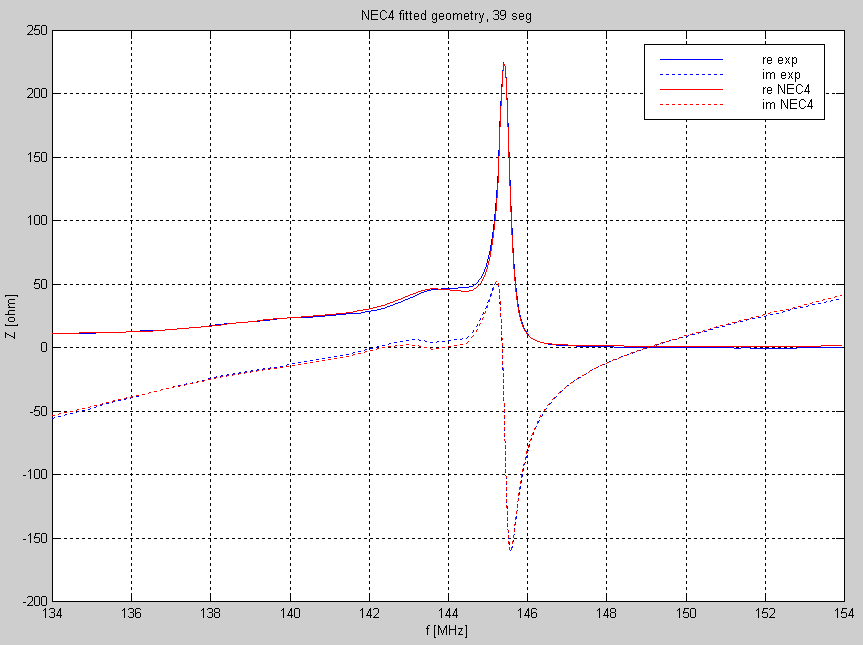Click the x-axis tick label 138
Screen dimensions: 863x645
211,613
